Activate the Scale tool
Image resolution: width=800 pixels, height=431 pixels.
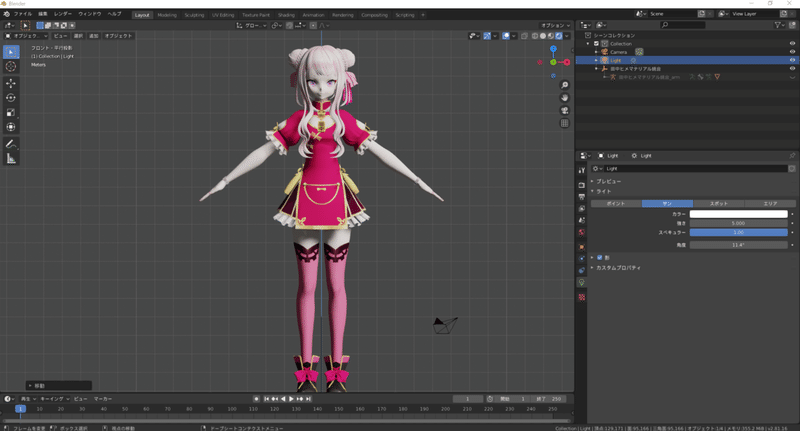point(11,113)
